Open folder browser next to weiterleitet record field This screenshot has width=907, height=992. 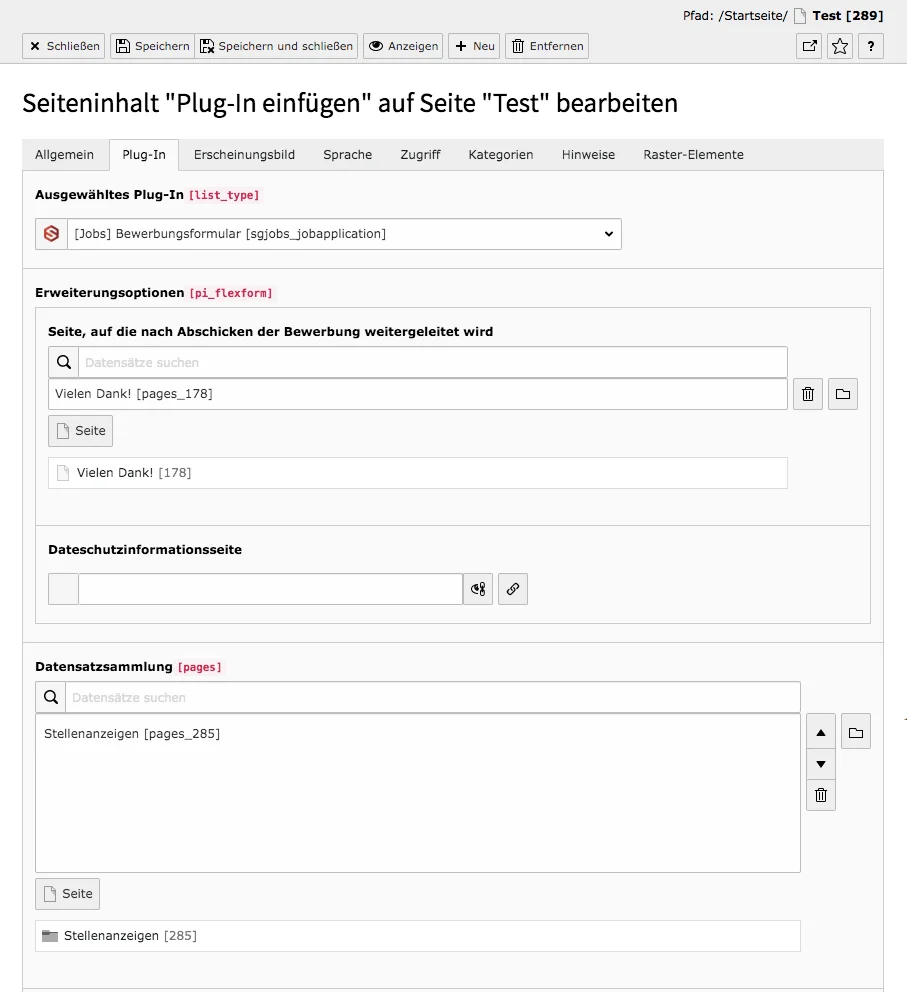click(842, 393)
